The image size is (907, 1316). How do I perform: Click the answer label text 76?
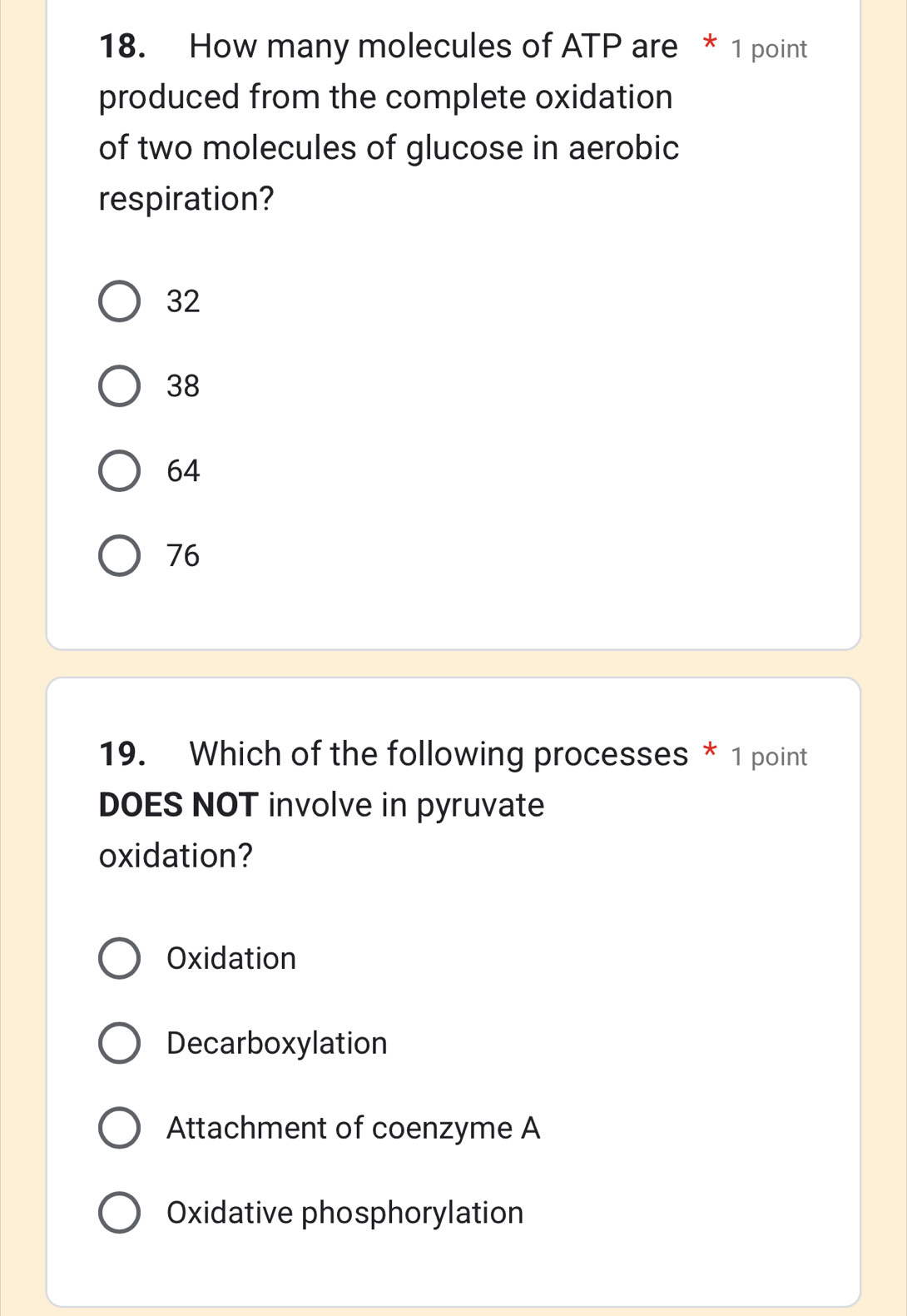183,556
